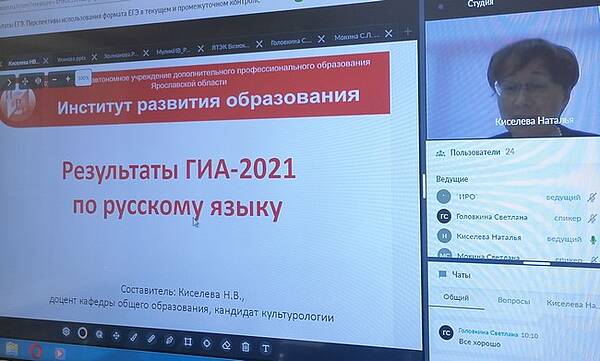Switch to the Вопросы chat tab
This screenshot has width=600, height=361.
pyautogui.click(x=514, y=301)
